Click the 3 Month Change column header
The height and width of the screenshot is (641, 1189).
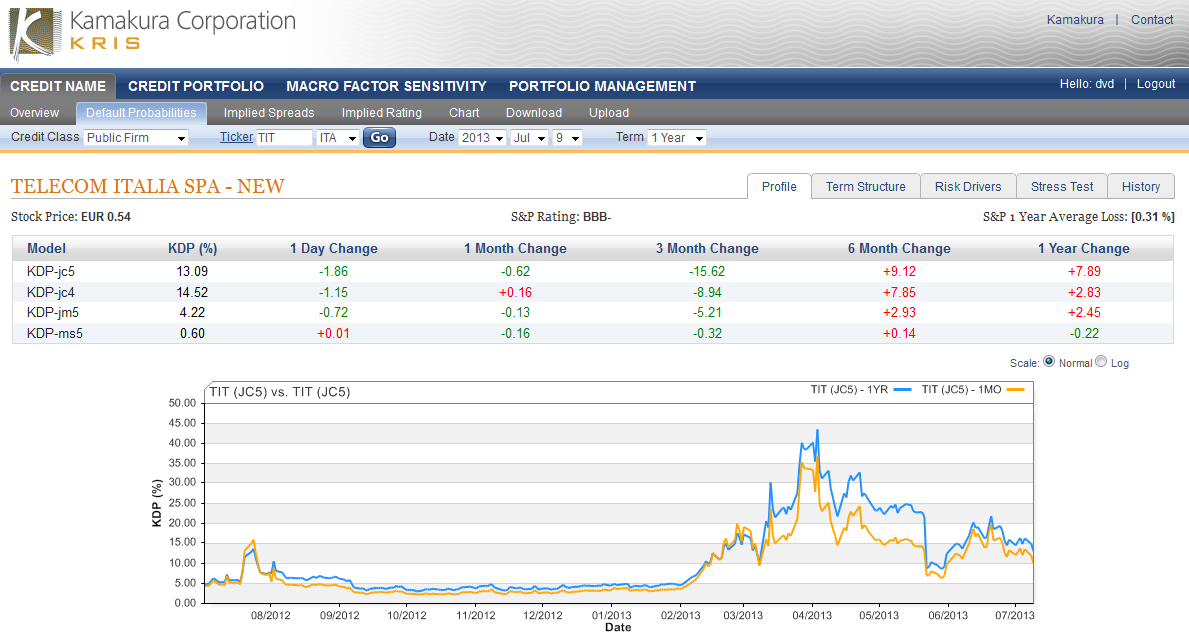[707, 249]
